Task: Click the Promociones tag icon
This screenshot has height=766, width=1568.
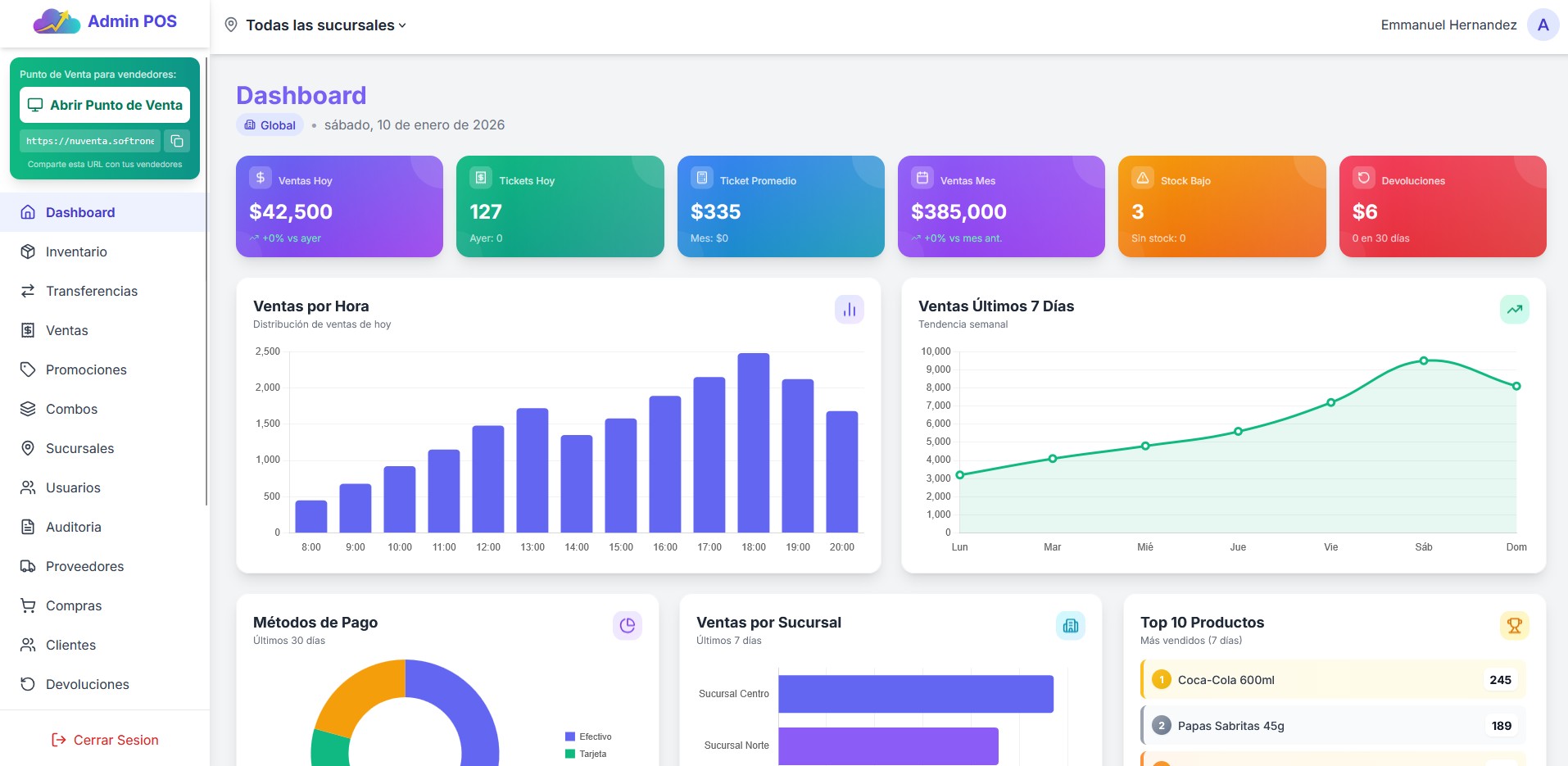Action: click(28, 369)
